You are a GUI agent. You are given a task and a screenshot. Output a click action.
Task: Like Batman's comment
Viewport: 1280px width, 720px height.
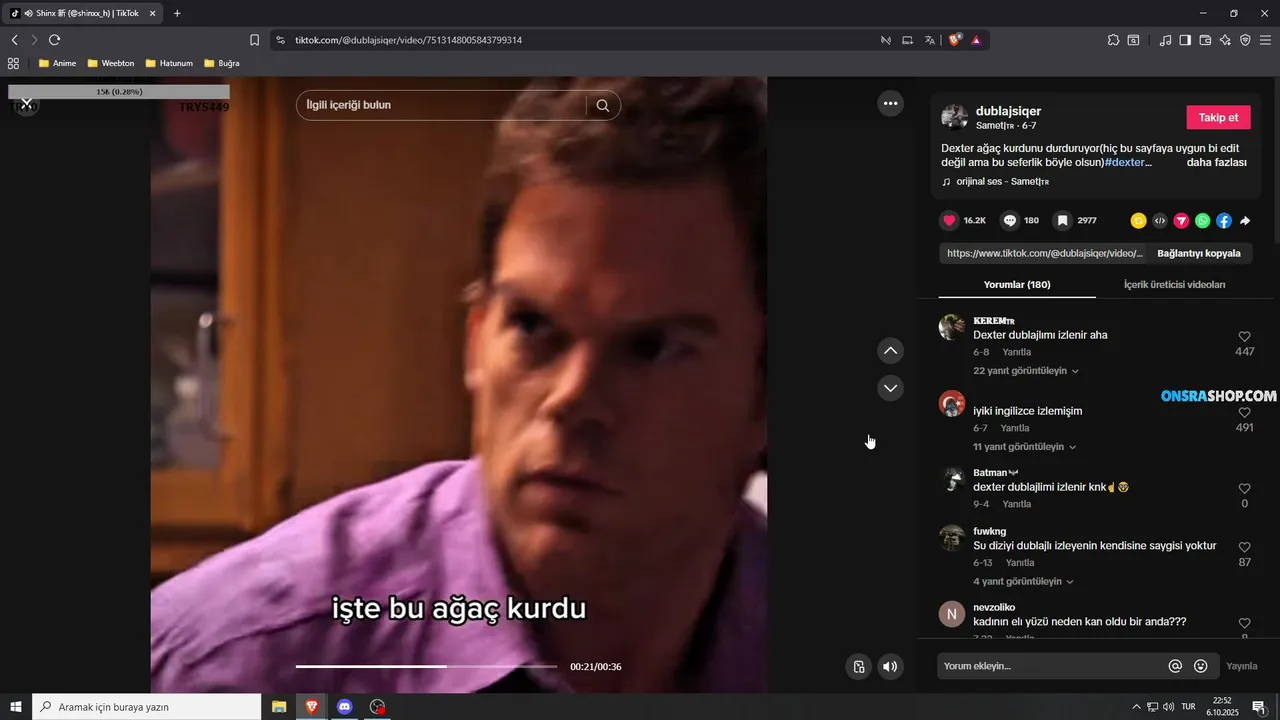[1244, 489]
